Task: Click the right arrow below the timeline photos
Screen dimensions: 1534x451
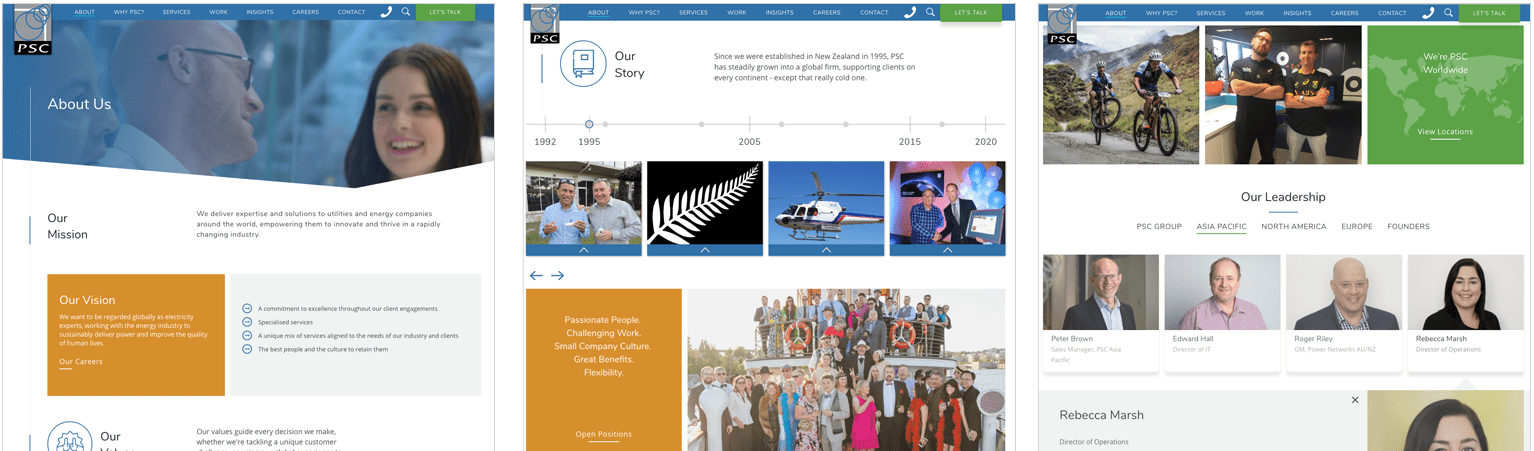Action: pyautogui.click(x=558, y=275)
